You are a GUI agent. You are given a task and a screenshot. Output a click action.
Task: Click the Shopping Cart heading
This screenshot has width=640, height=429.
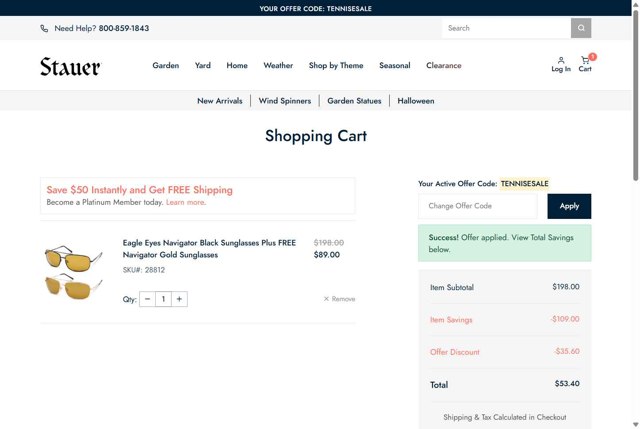(316, 136)
